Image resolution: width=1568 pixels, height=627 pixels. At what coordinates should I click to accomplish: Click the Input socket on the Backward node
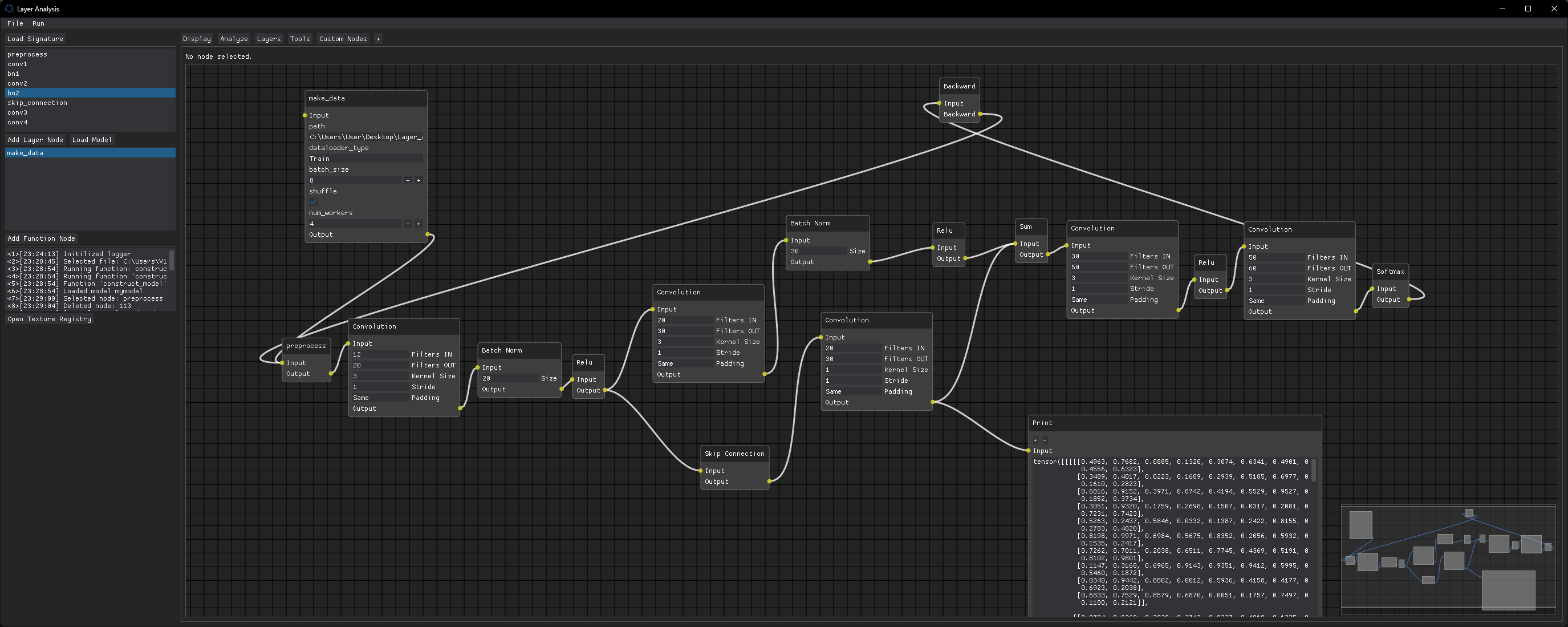point(939,104)
